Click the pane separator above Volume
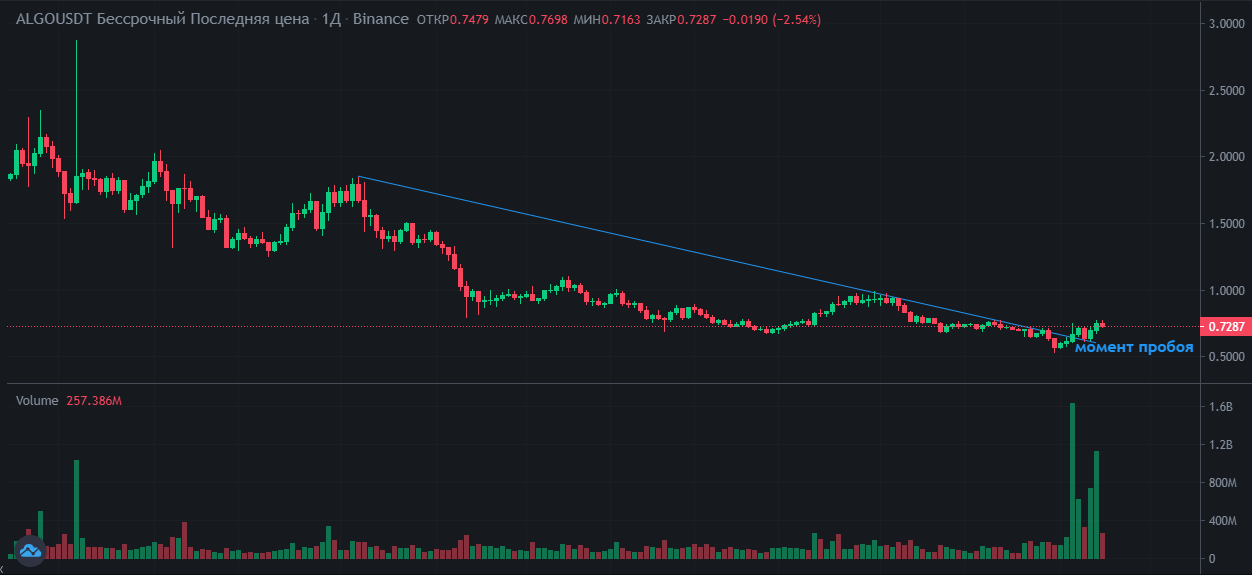1252x575 pixels. (x=600, y=383)
